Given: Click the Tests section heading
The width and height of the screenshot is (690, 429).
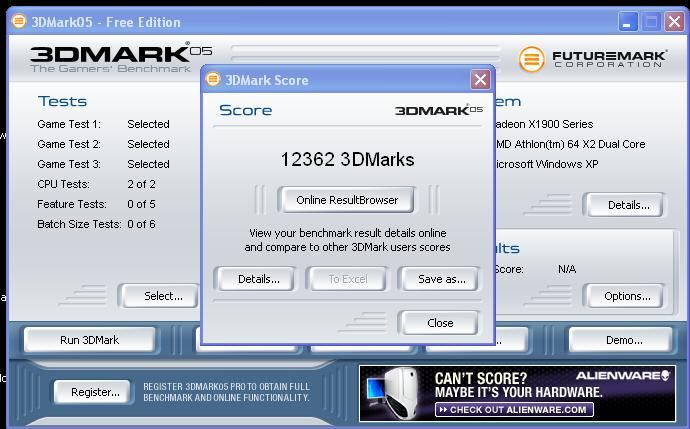Looking at the screenshot, I should tap(62, 101).
